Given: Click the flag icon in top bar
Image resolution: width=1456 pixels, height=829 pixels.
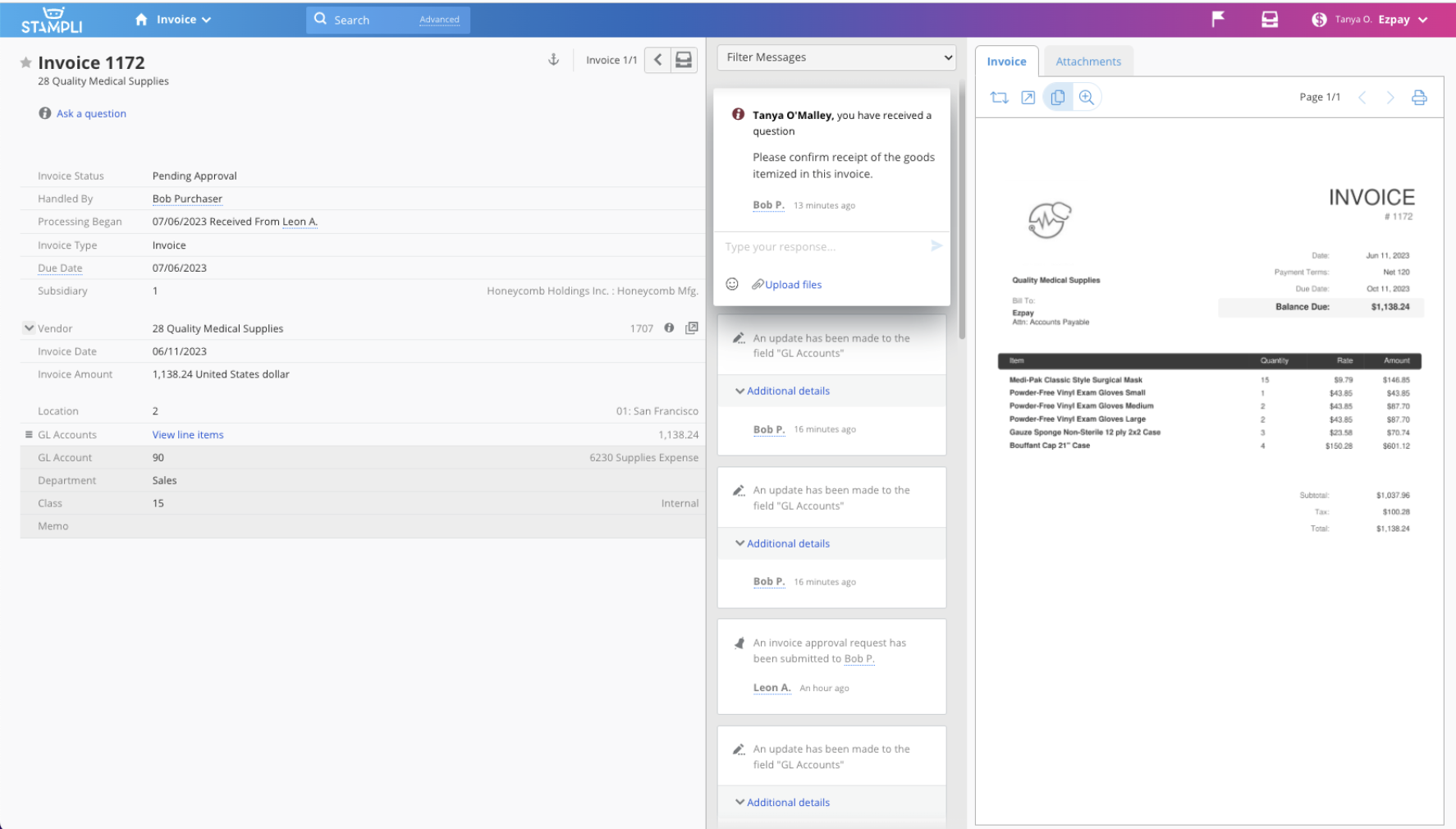Looking at the screenshot, I should pyautogui.click(x=1218, y=19).
